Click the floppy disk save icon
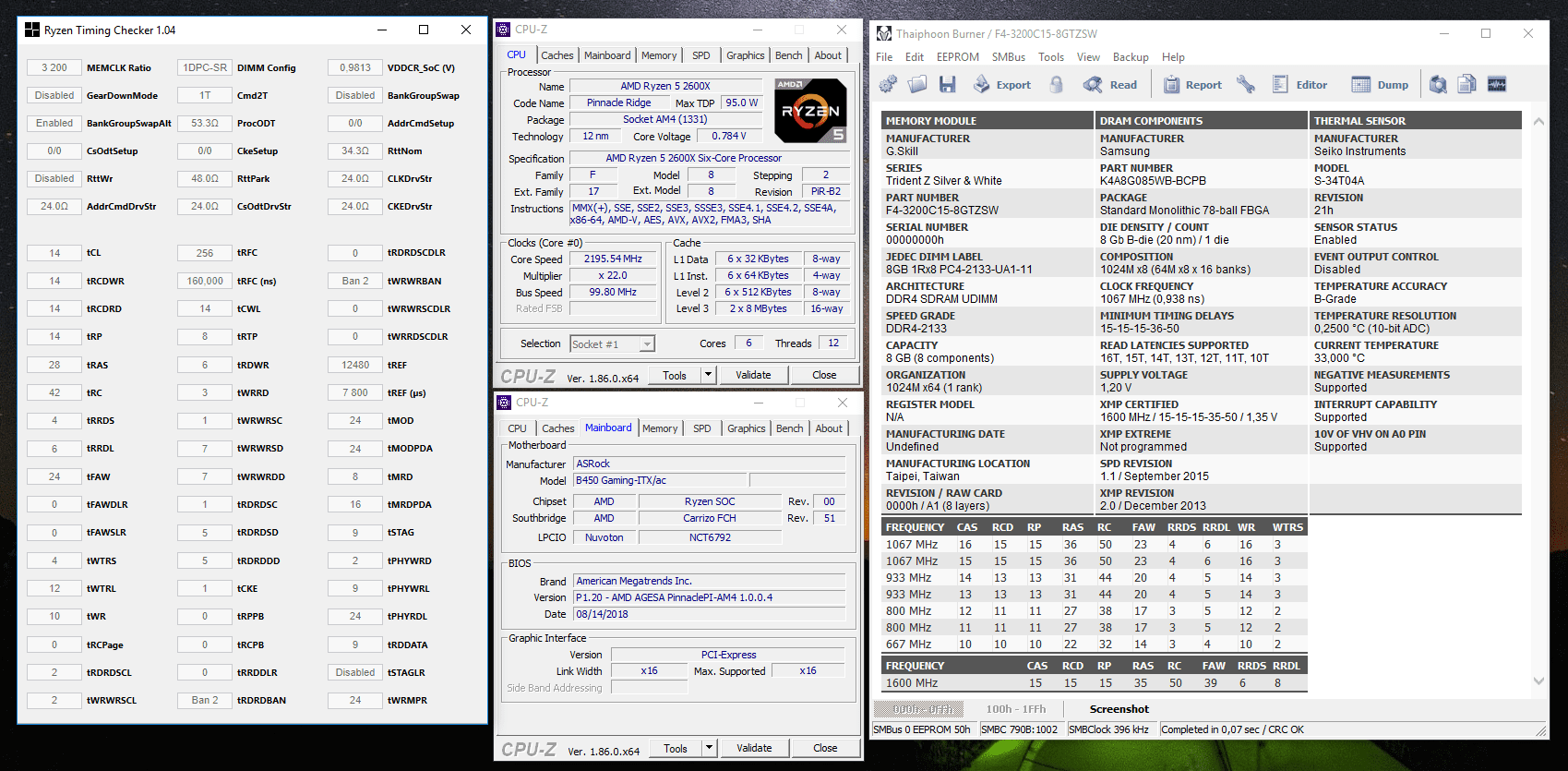Image resolution: width=1568 pixels, height=771 pixels. pyautogui.click(x=947, y=85)
